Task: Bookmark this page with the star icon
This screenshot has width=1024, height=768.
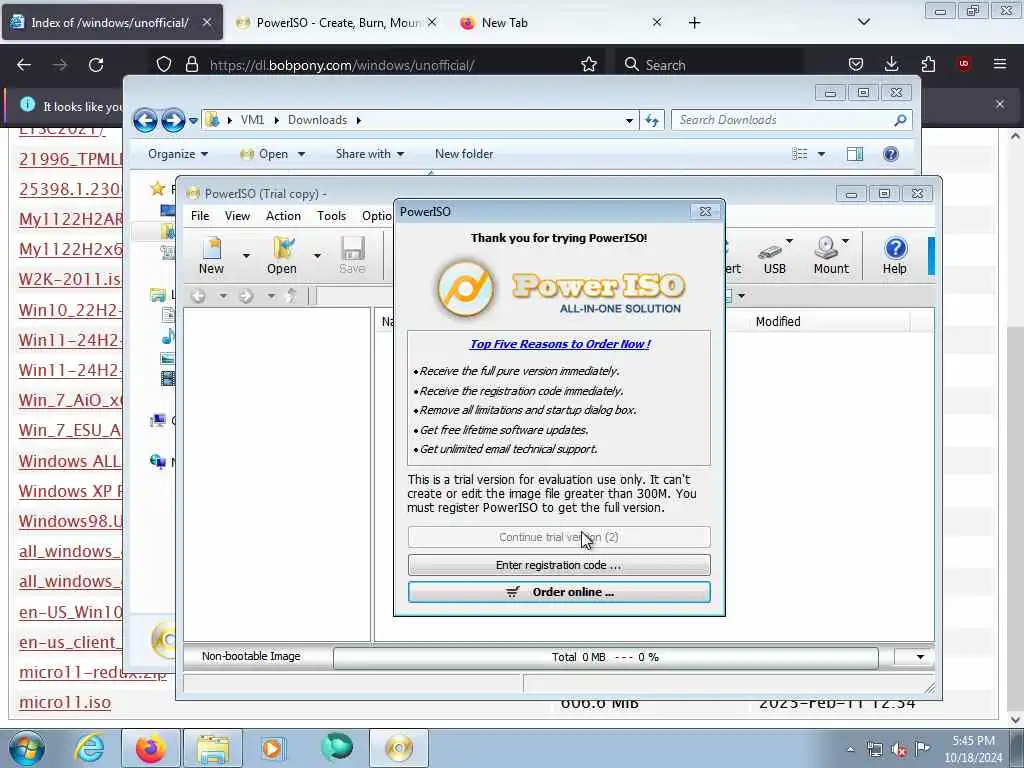Action: 588,65
